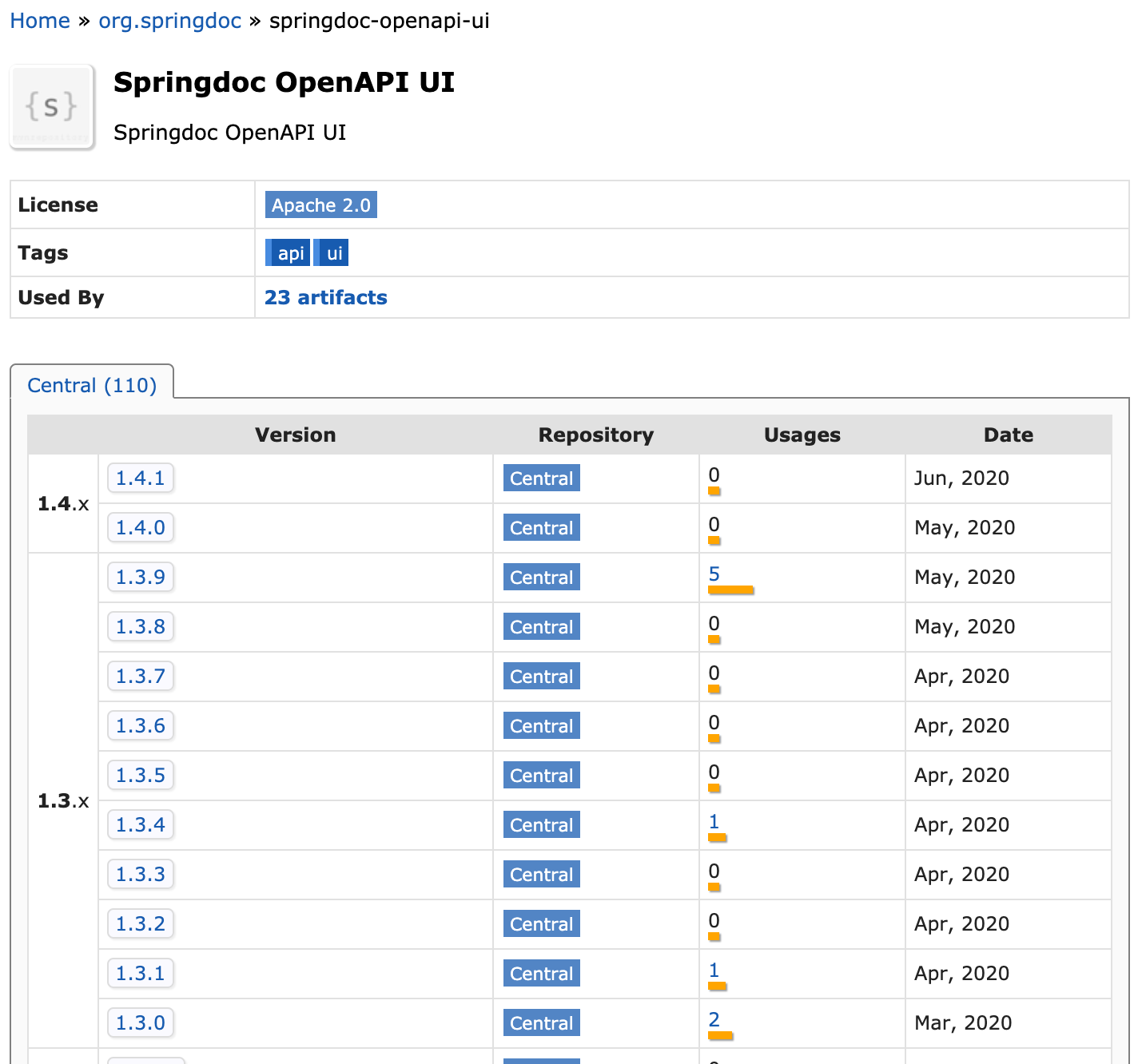Click Central repository badge for 1.3.0
Viewport: 1138px width, 1064px height.
(x=542, y=1023)
